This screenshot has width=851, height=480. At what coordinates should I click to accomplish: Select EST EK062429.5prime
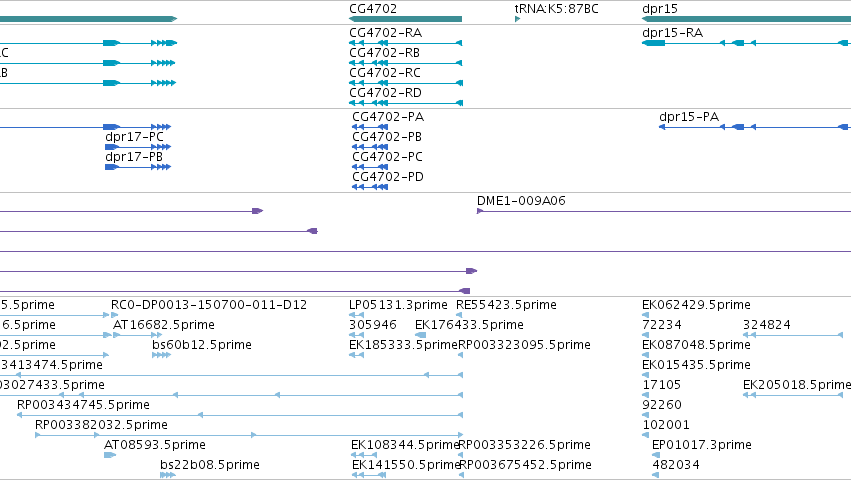696,305
